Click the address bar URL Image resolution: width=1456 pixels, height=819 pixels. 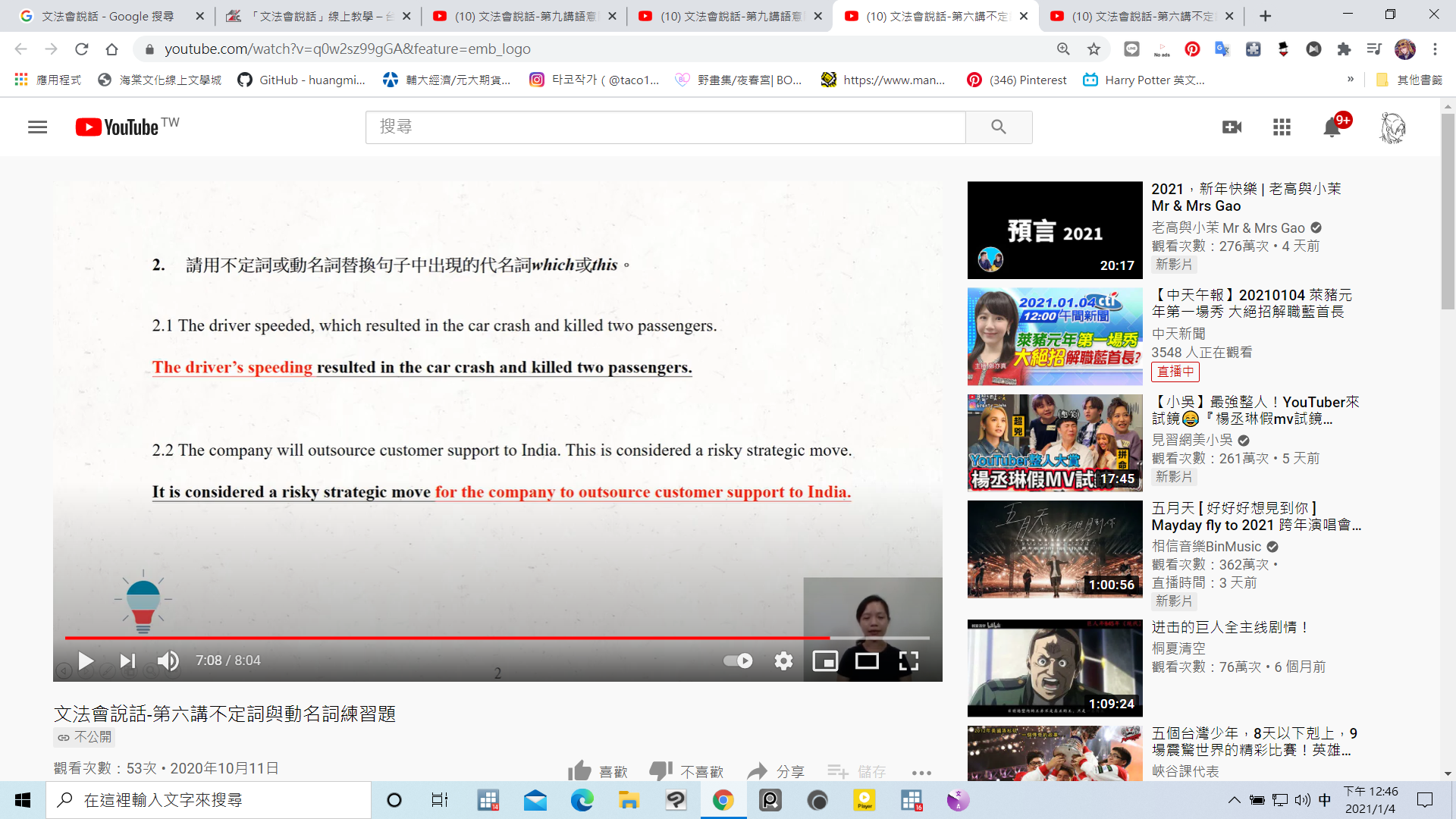tap(347, 49)
